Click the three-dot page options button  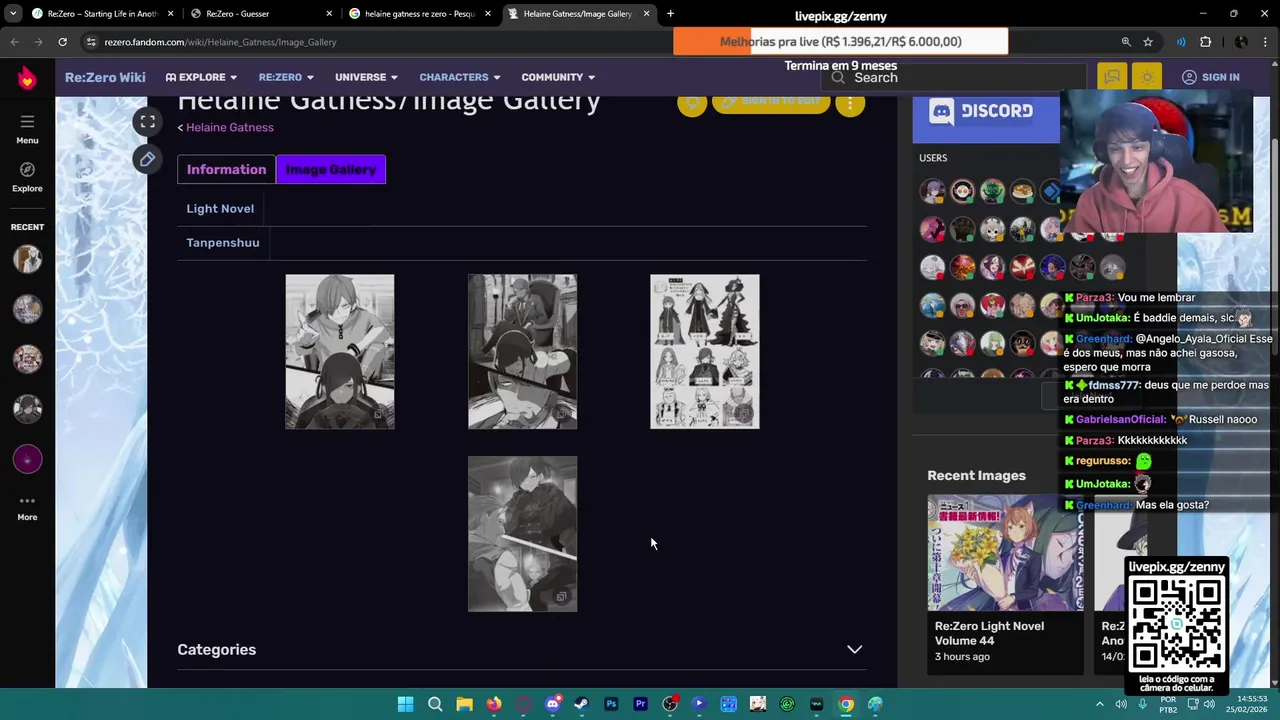tap(849, 103)
